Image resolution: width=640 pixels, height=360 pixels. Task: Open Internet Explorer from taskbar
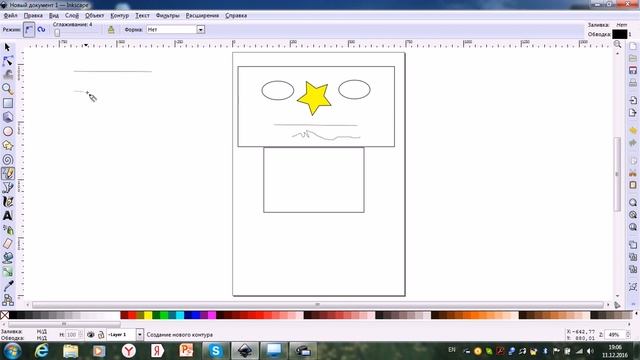tap(41, 351)
